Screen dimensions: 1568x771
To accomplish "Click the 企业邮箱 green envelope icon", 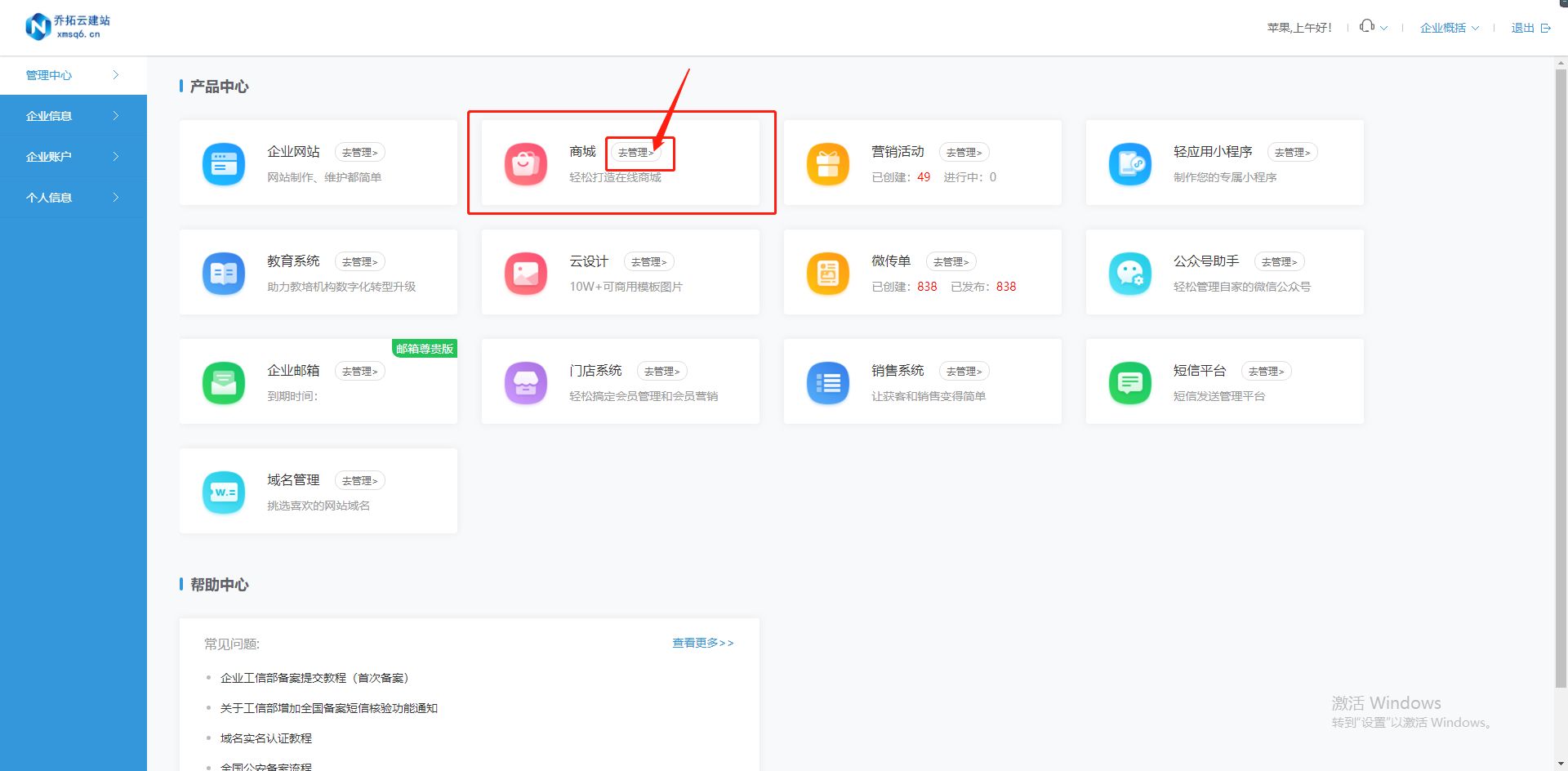I will pos(224,383).
